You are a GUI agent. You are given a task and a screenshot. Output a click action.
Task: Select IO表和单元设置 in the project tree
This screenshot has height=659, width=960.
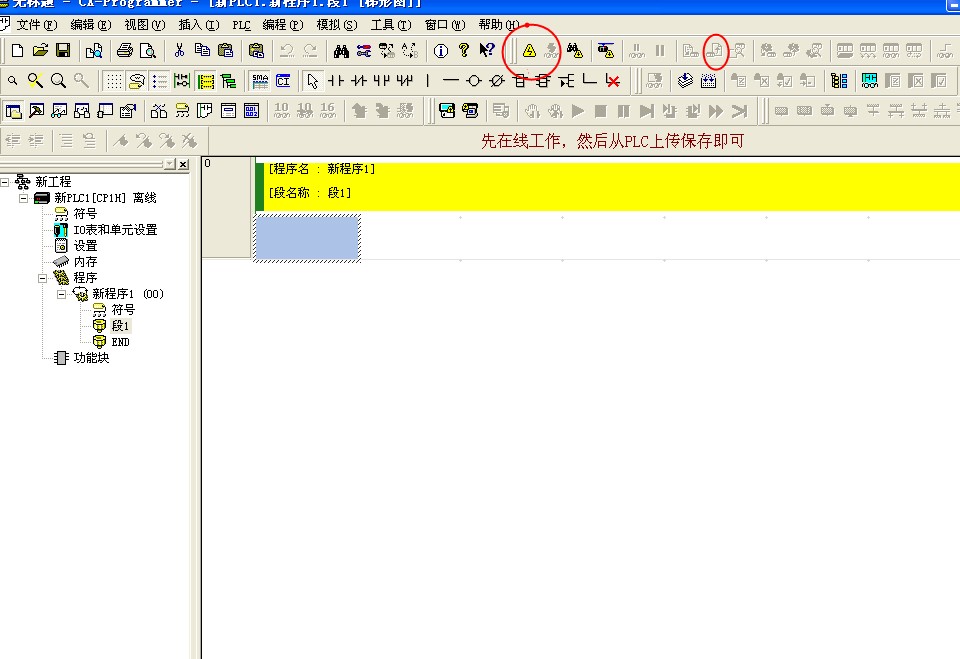114,230
